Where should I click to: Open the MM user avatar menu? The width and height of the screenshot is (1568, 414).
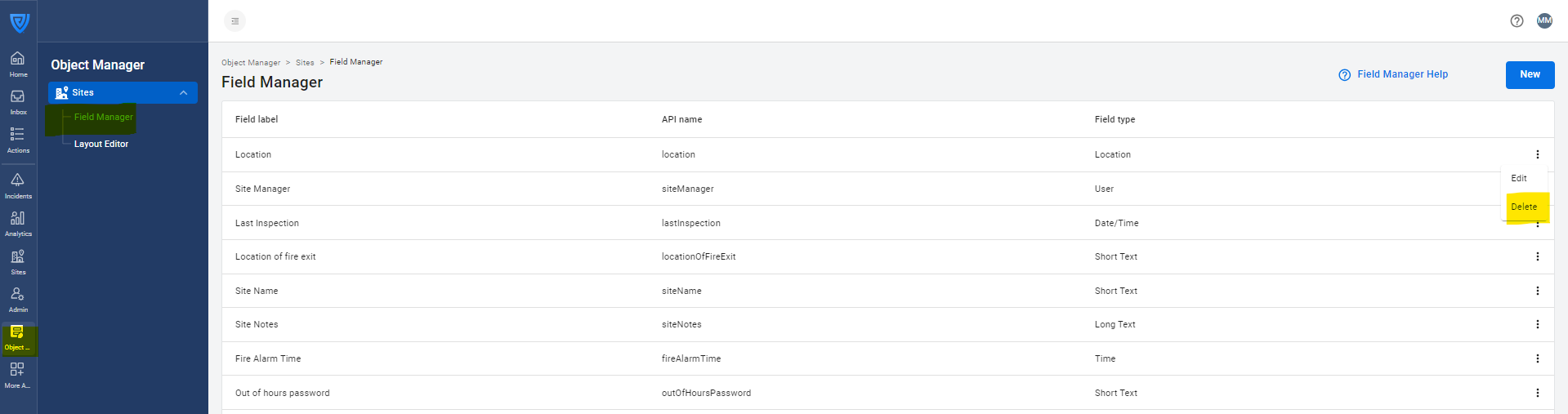point(1544,21)
